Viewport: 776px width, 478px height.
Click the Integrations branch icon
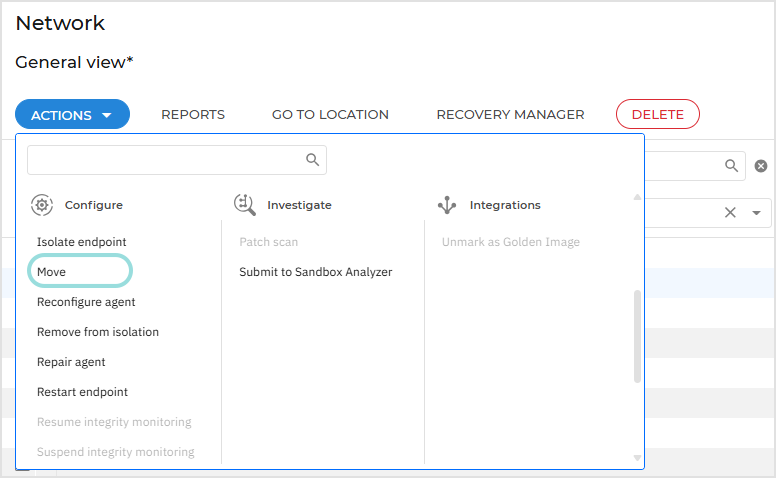coord(447,205)
